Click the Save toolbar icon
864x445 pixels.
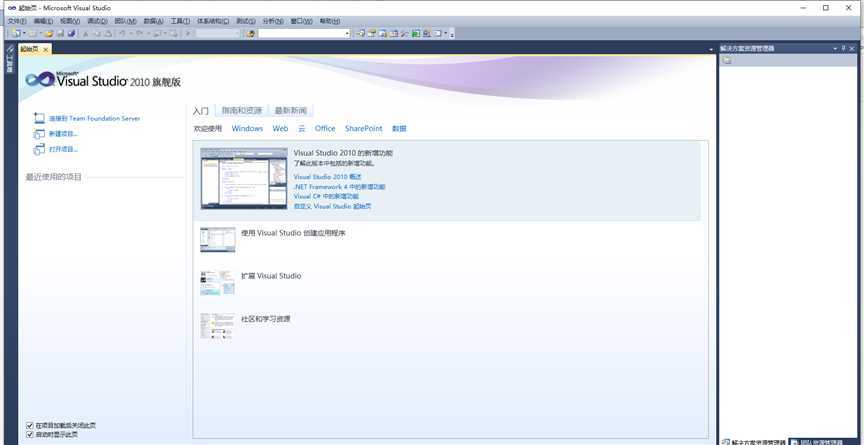click(x=61, y=34)
